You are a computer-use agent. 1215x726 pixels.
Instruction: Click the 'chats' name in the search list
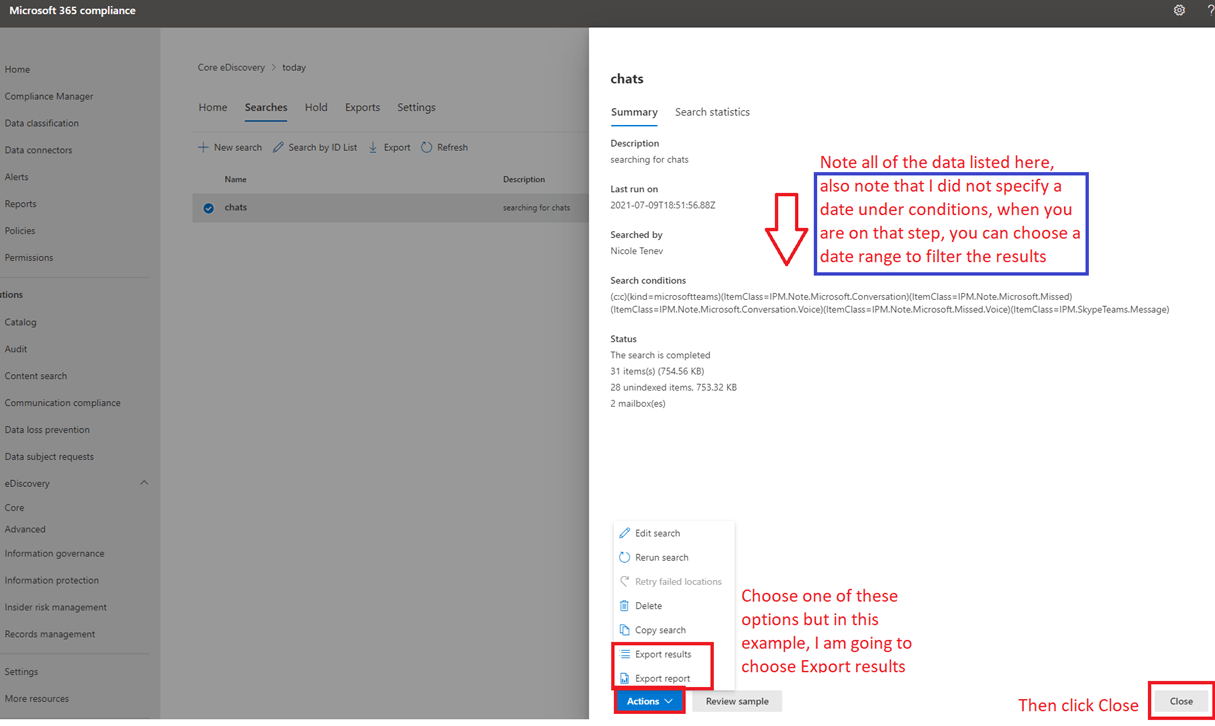tap(236, 208)
